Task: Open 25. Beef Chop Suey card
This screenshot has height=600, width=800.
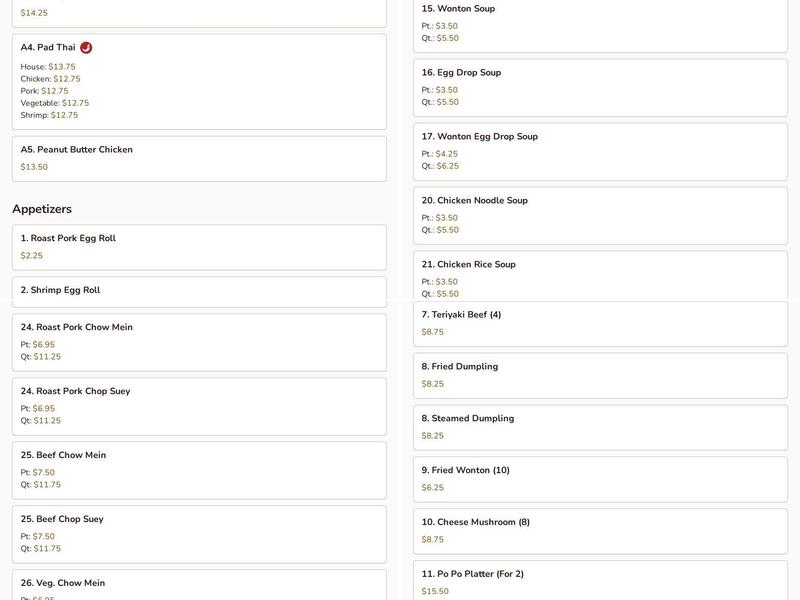Action: [x=199, y=534]
